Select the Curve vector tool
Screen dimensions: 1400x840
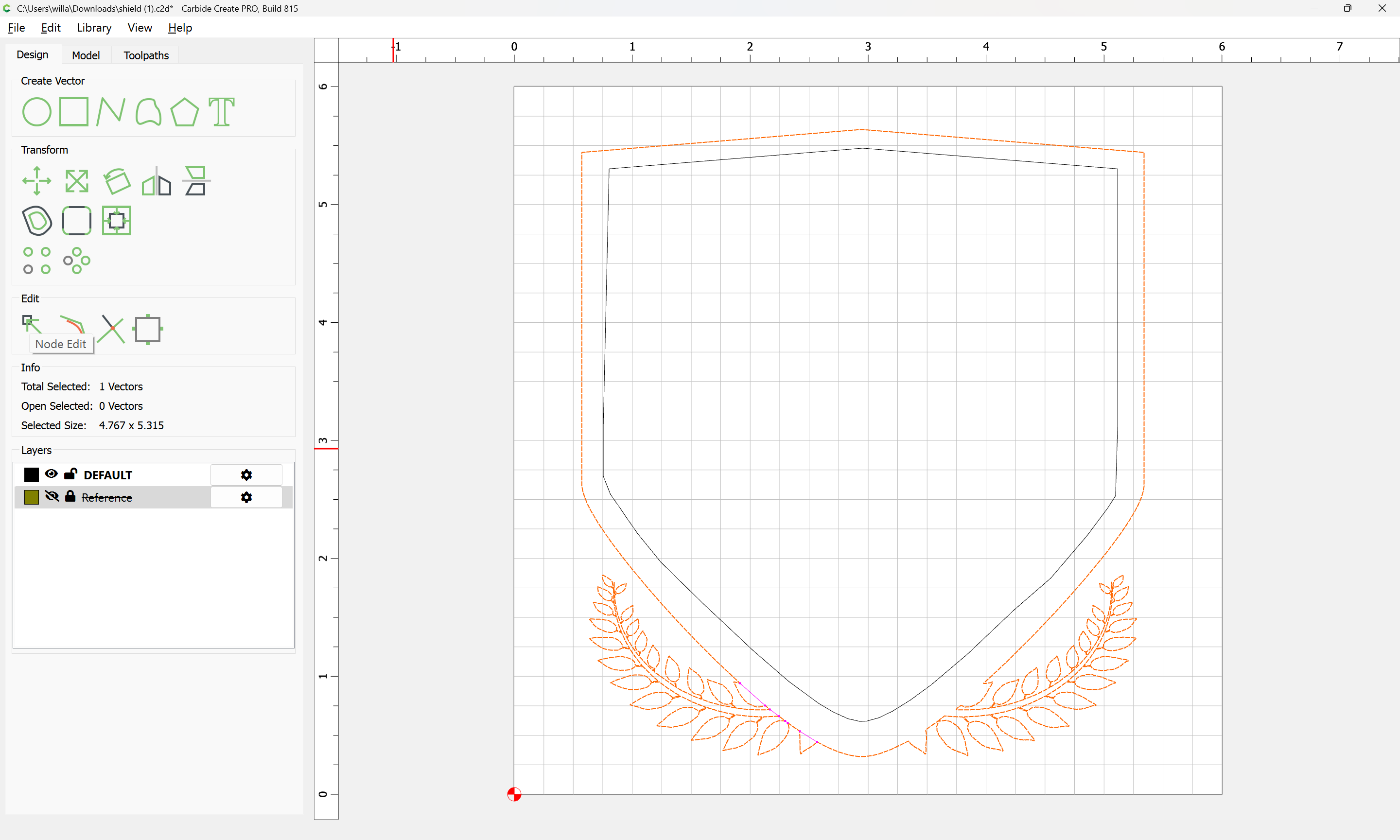point(148,111)
